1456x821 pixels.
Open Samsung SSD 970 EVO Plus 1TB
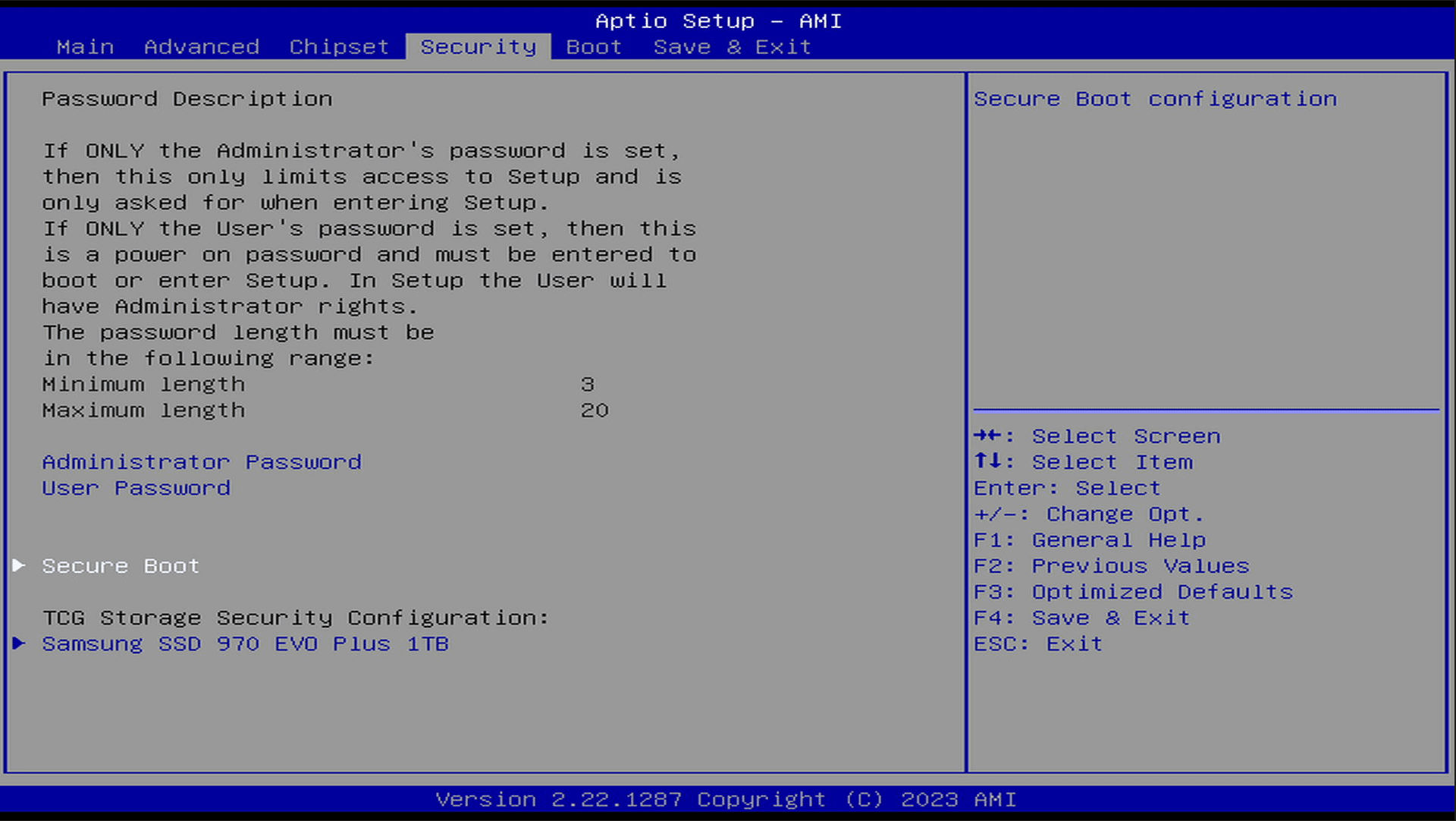[245, 644]
